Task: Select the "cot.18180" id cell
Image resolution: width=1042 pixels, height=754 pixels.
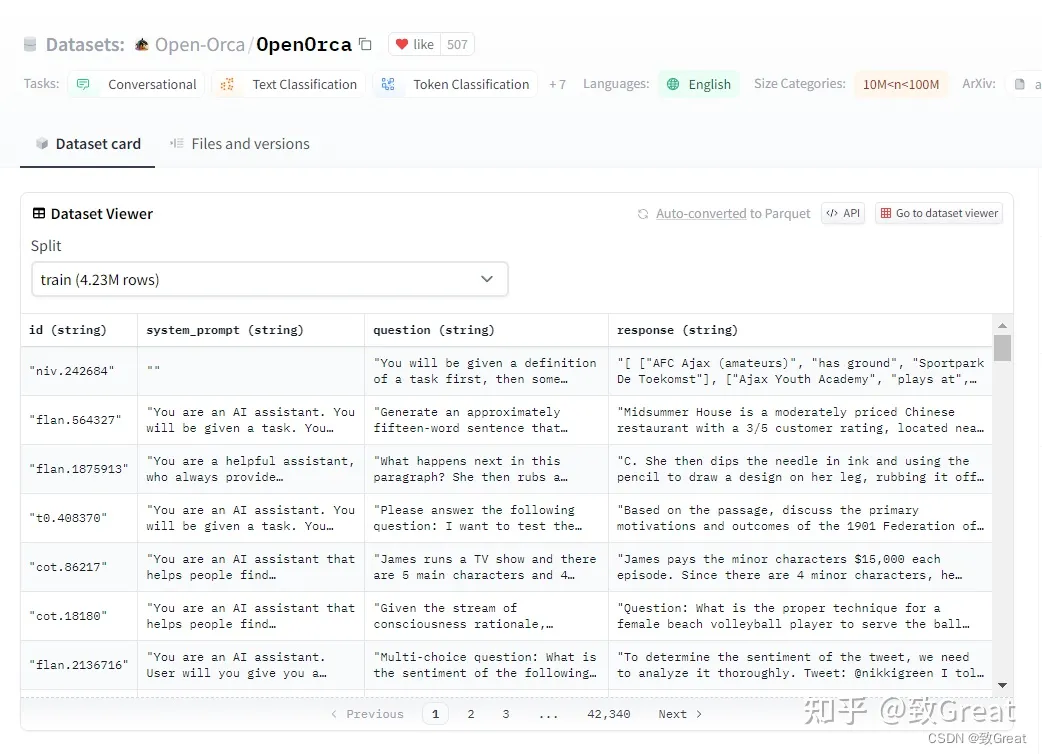Action: [x=79, y=616]
